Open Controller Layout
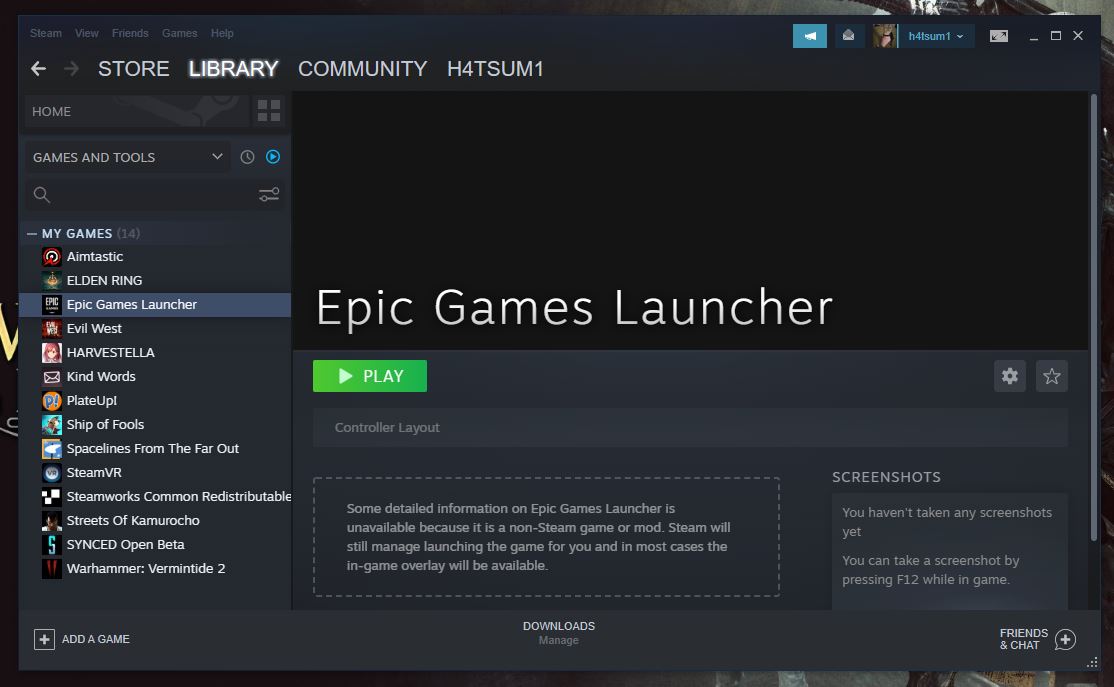This screenshot has width=1114, height=687. (690, 428)
